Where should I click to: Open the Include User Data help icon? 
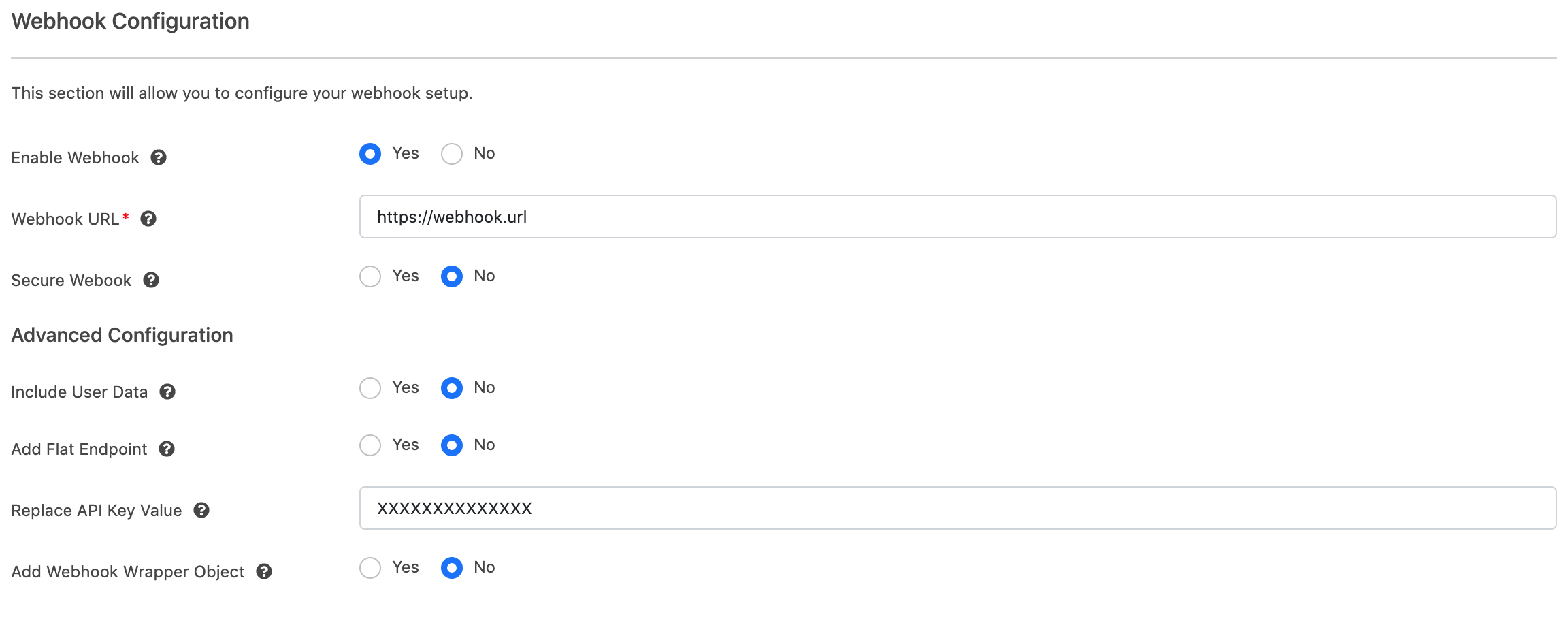(169, 392)
